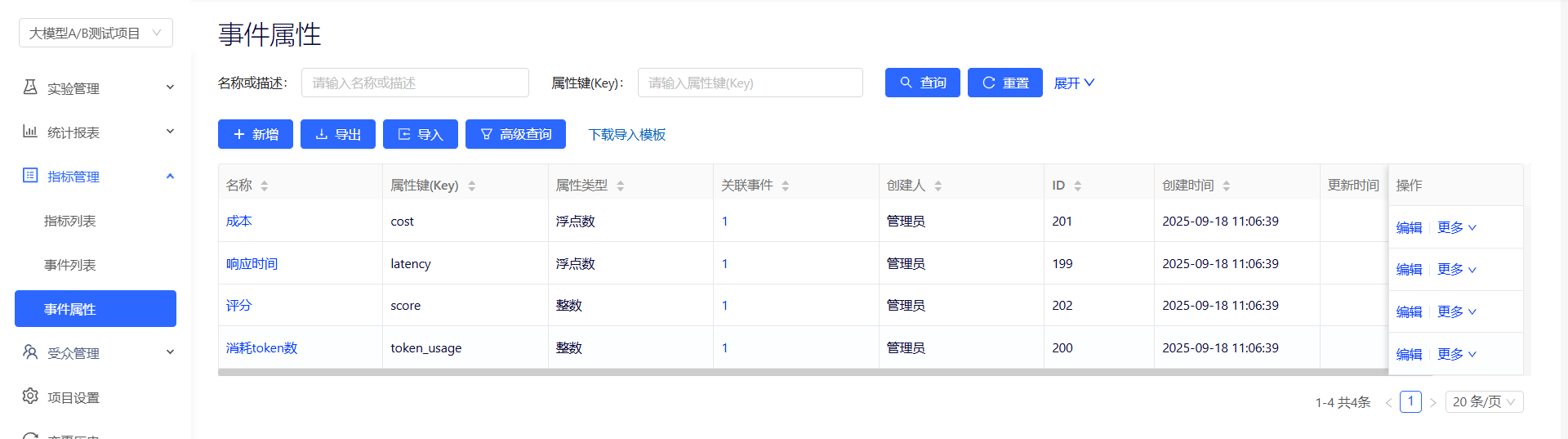Image resolution: width=1568 pixels, height=439 pixels.
Task: Open the 20 条/页 page size dropdown
Action: 1484,401
